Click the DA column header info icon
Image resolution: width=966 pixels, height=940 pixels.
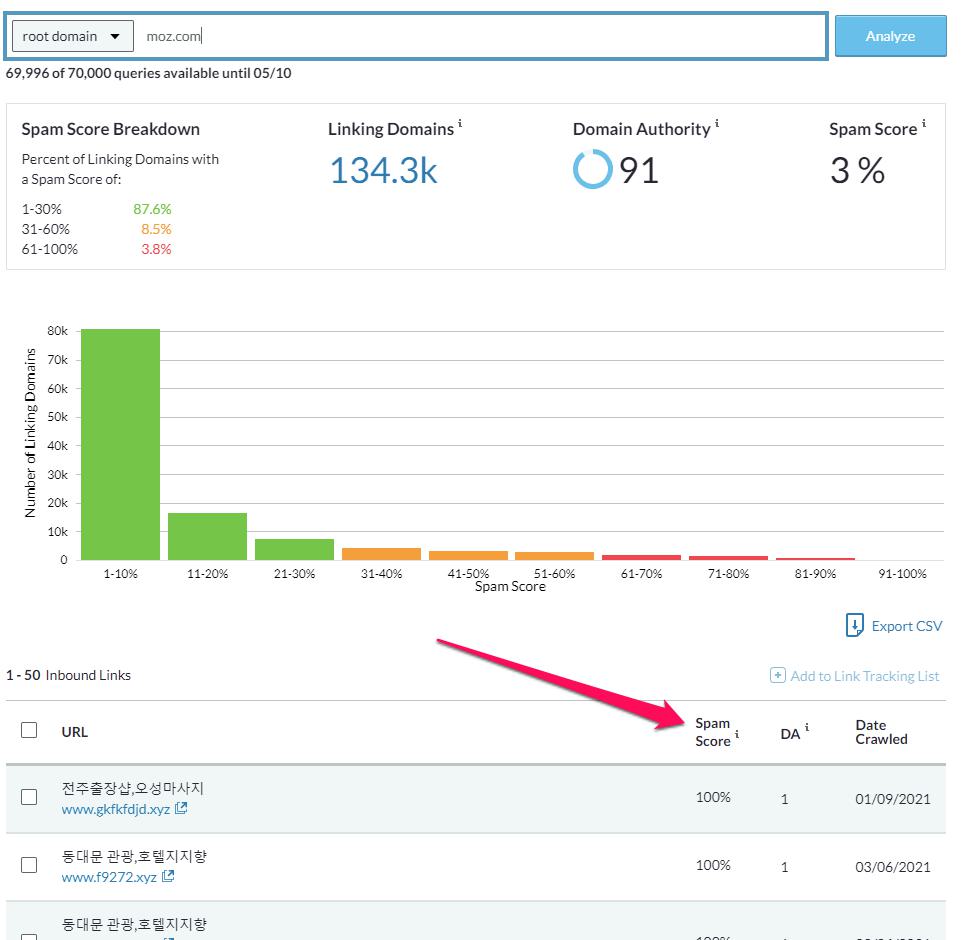[807, 726]
